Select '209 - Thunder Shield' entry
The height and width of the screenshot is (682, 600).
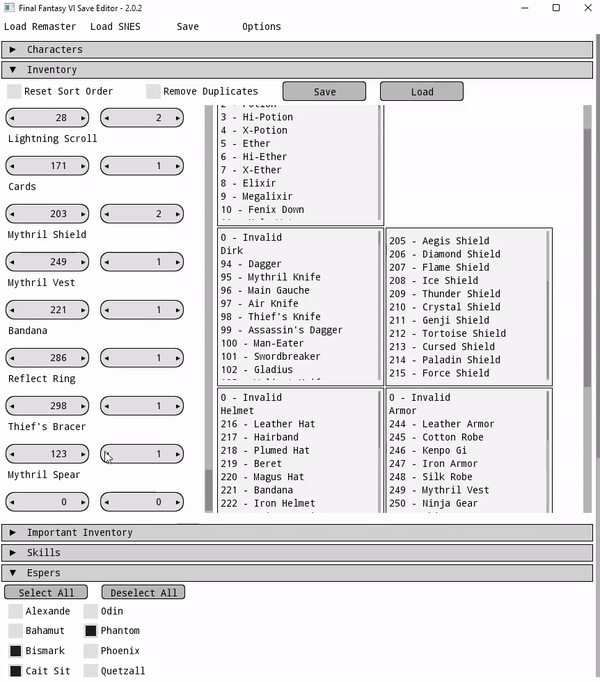click(445, 294)
